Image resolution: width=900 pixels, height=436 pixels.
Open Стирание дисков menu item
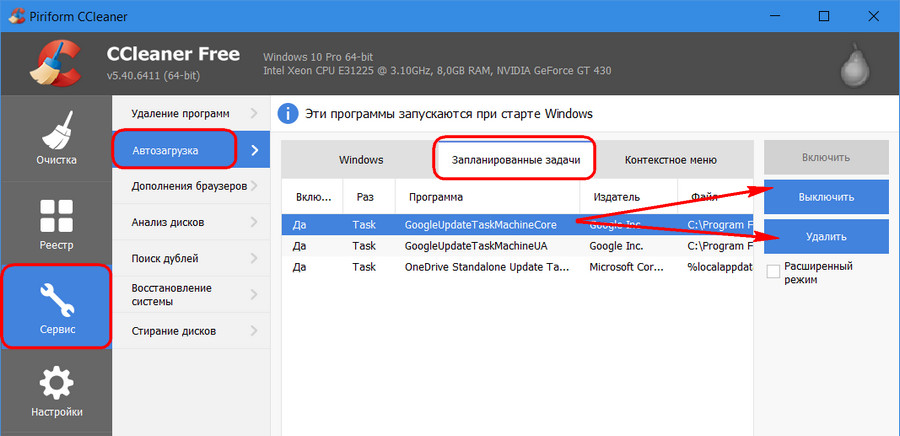coord(191,331)
